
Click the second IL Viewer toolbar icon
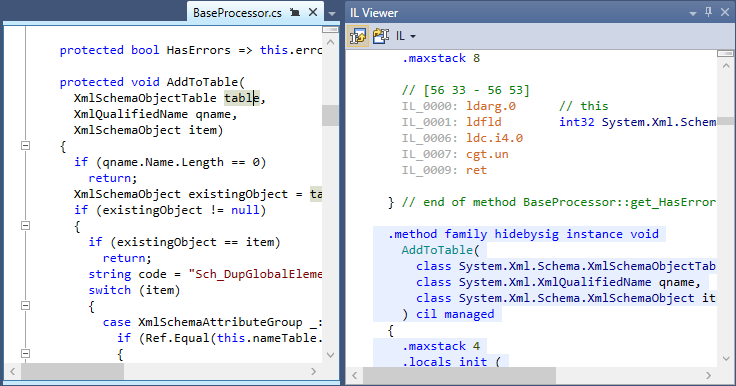pos(381,36)
